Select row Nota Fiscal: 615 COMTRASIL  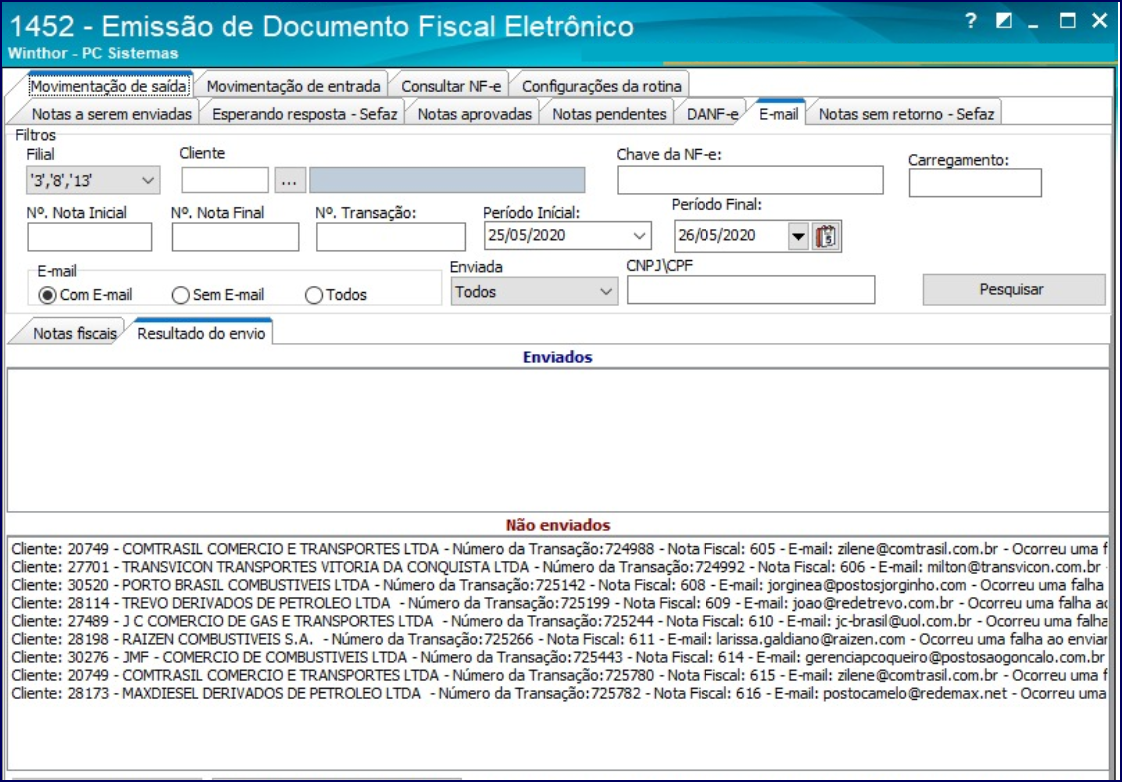558,675
